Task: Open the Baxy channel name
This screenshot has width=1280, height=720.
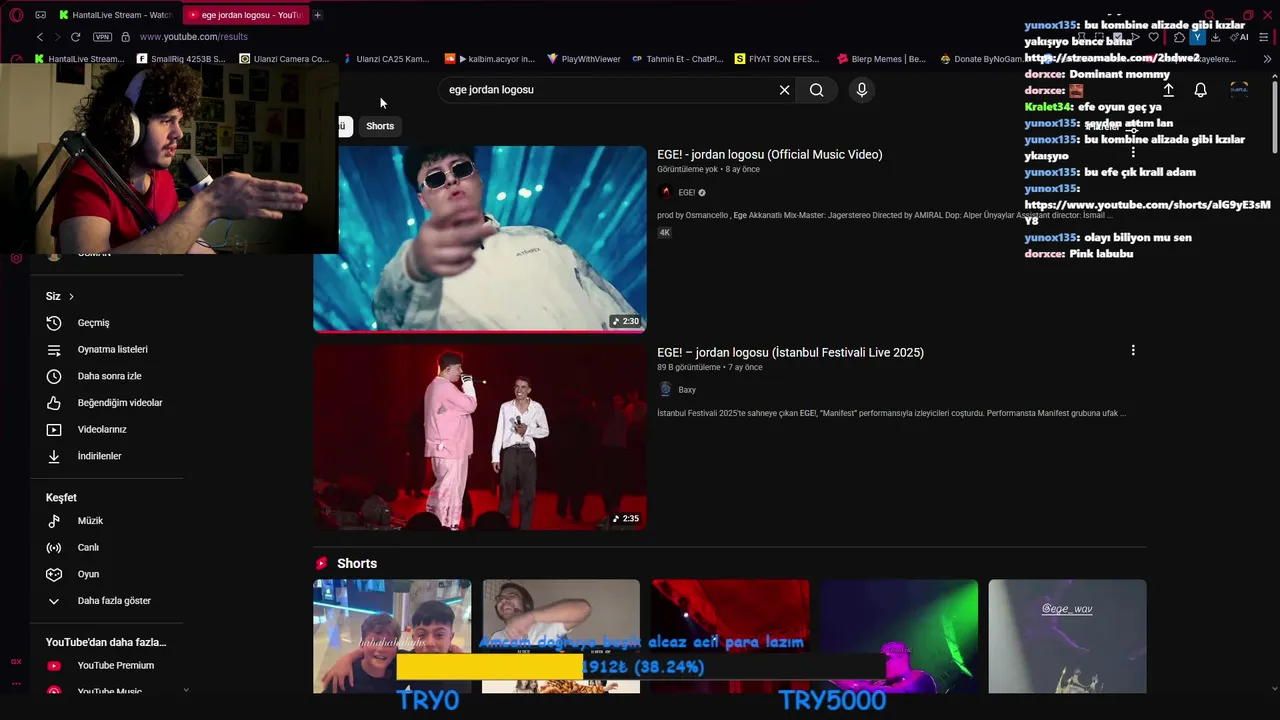Action: coord(687,390)
